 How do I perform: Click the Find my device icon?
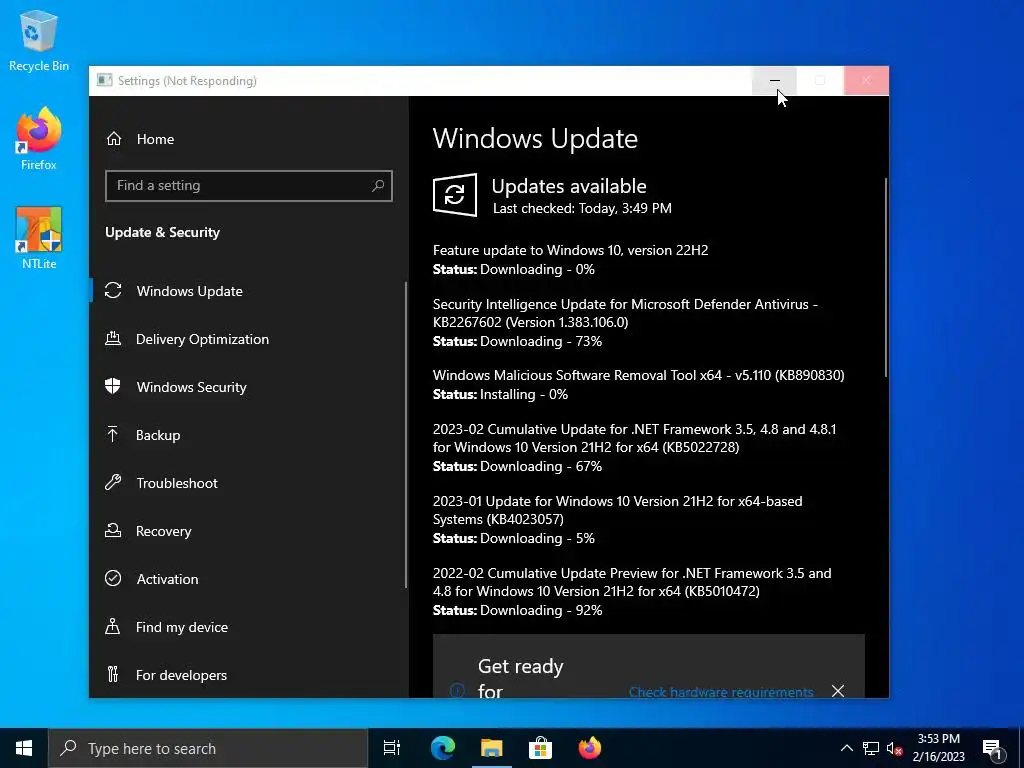[113, 626]
